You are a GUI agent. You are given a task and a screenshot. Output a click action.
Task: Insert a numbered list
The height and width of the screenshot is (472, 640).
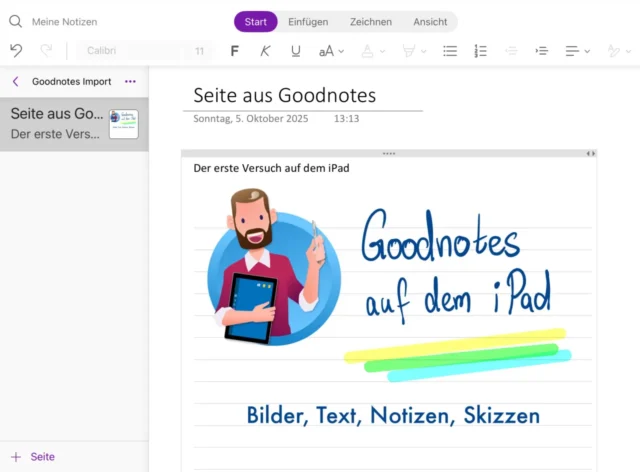point(480,50)
